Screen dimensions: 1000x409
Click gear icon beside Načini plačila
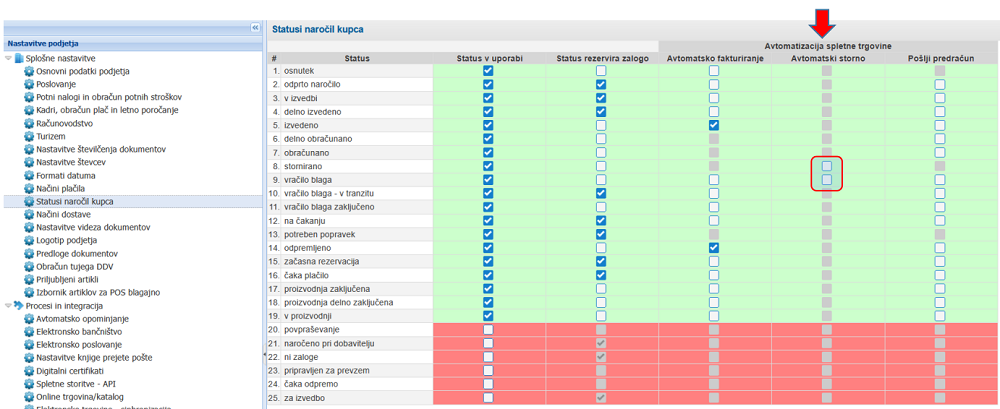[x=29, y=188]
